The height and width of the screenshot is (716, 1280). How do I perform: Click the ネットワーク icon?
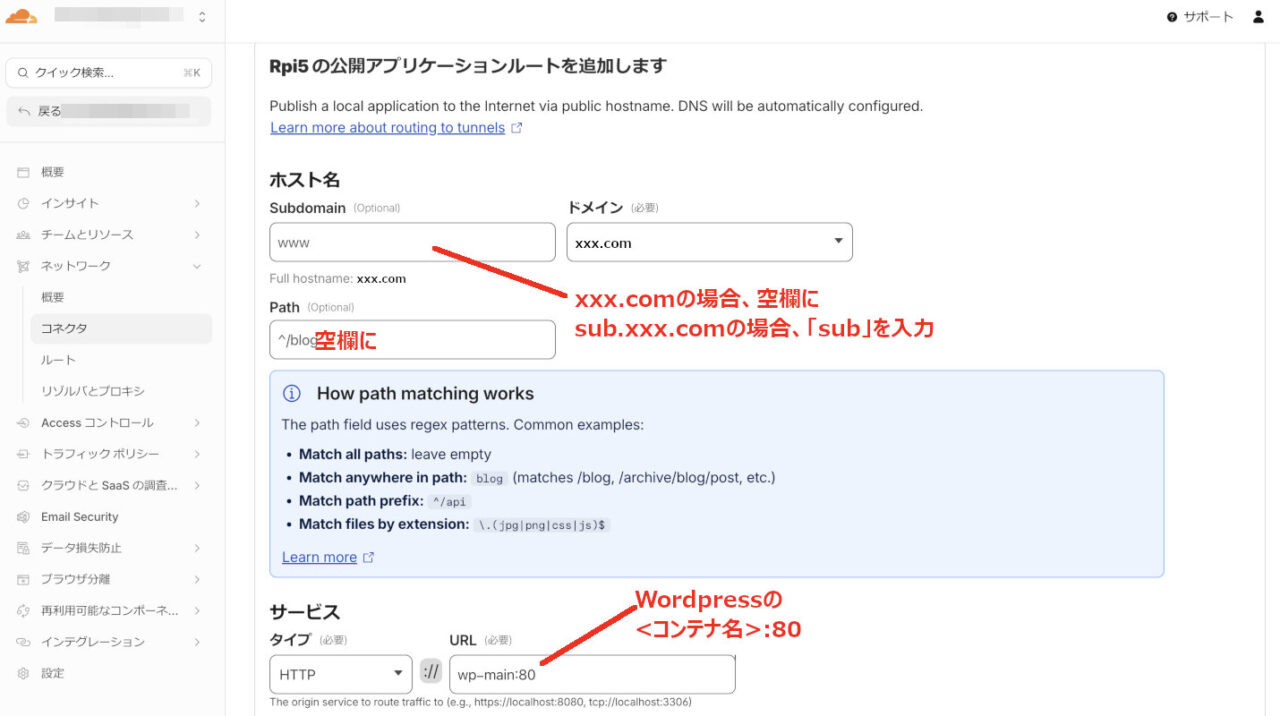[23, 266]
